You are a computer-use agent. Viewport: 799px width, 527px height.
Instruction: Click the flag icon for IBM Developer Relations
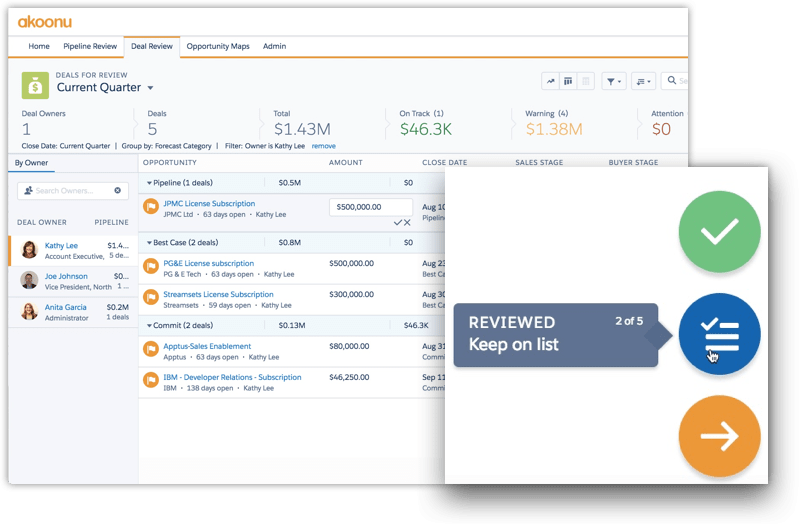[151, 380]
